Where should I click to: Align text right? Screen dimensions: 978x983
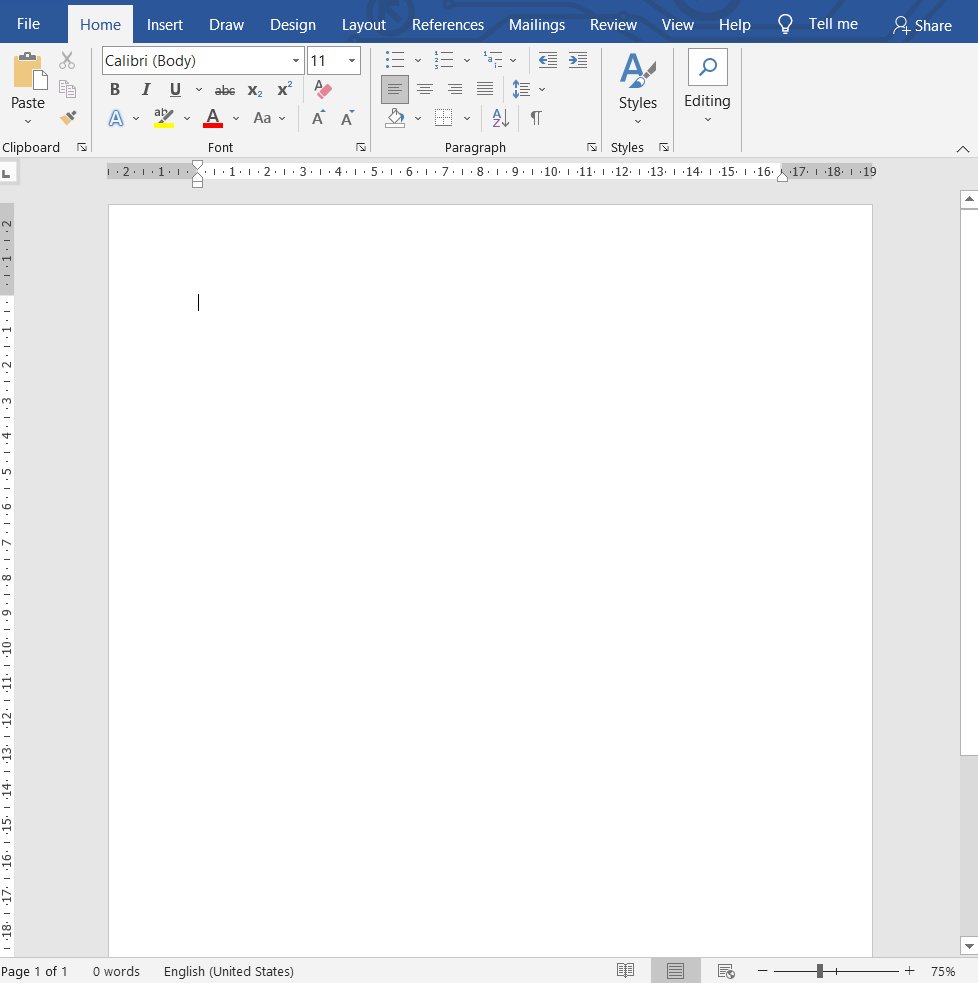(455, 89)
